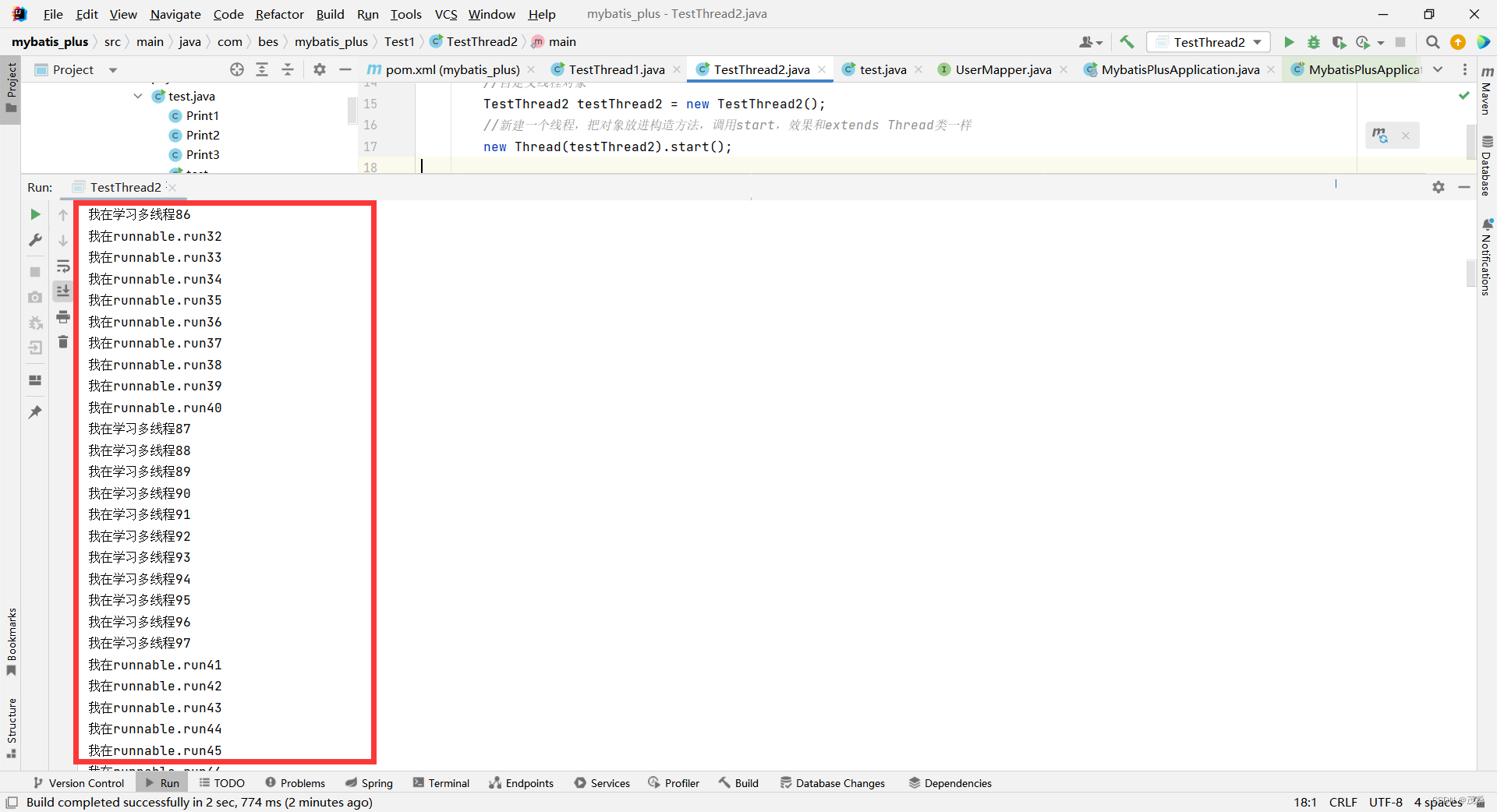
Task: Open the Terminal tool window
Action: pos(441,783)
